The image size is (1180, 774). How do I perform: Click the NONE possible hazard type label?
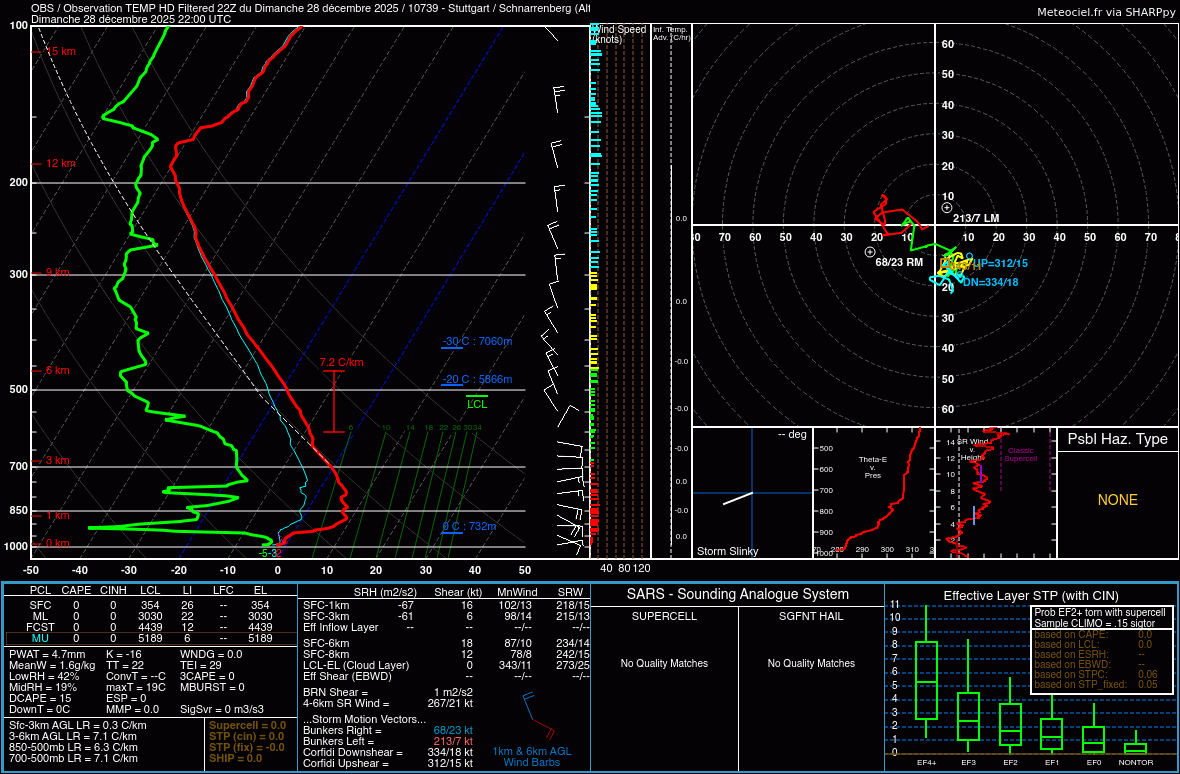click(x=1117, y=500)
